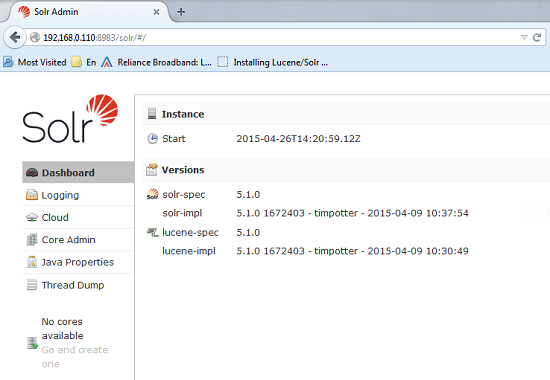The height and width of the screenshot is (380, 550).
Task: Open Most Visited bookmarks menu
Action: tap(35, 62)
